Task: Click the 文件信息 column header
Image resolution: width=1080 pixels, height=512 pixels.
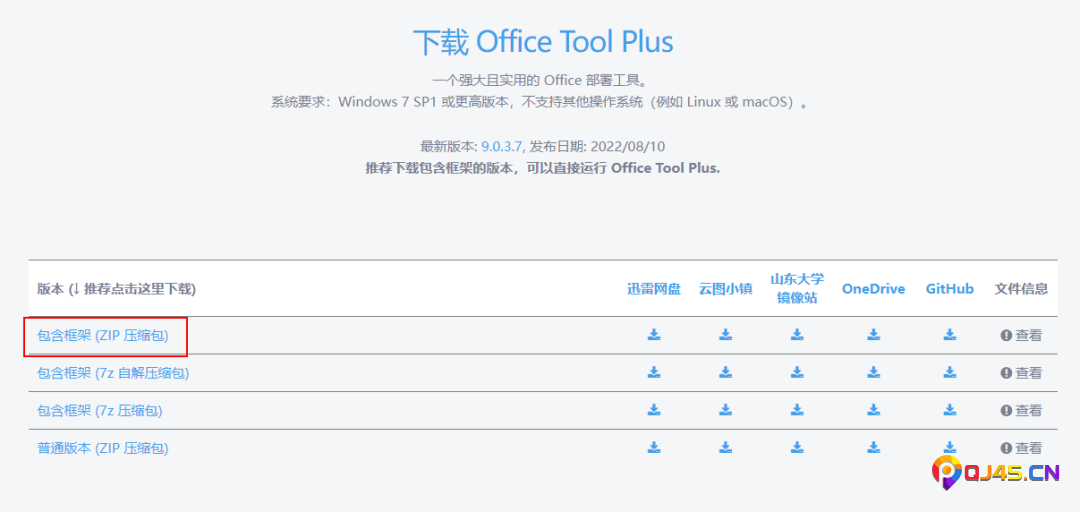Action: click(x=1021, y=289)
